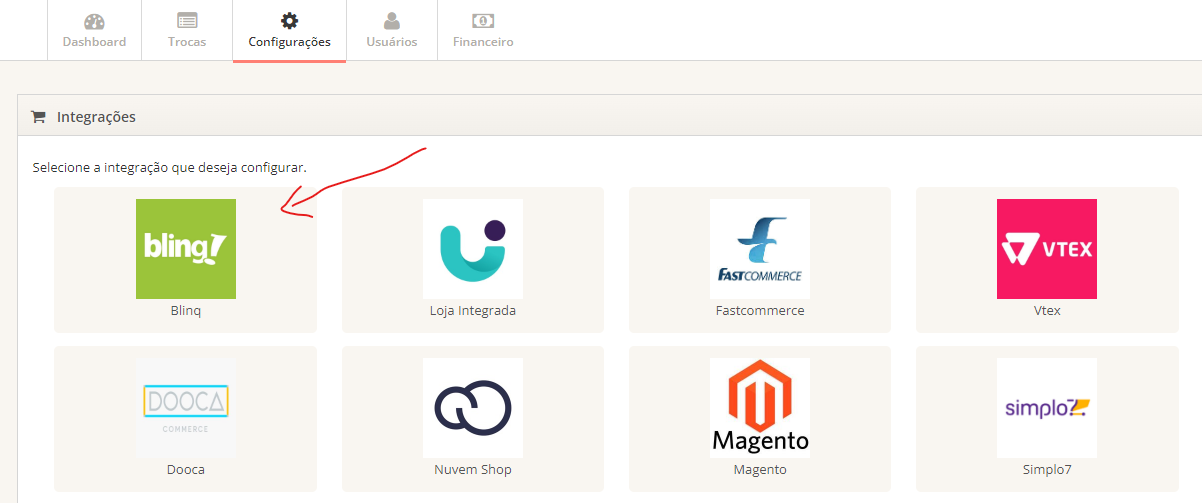This screenshot has height=503, width=1202.
Task: Select the Configurações tab label
Action: point(289,42)
